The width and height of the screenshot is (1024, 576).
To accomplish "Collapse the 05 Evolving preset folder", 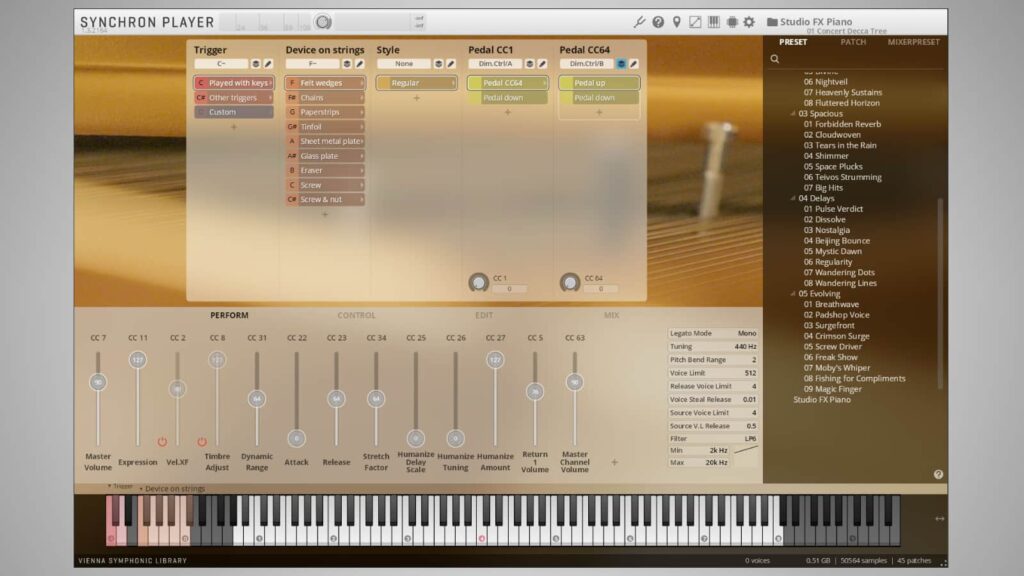I will 792,294.
